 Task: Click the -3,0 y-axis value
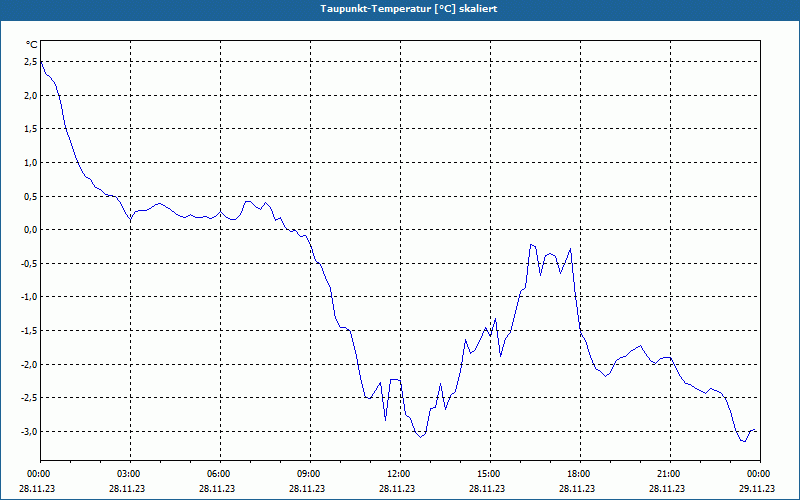[29, 432]
